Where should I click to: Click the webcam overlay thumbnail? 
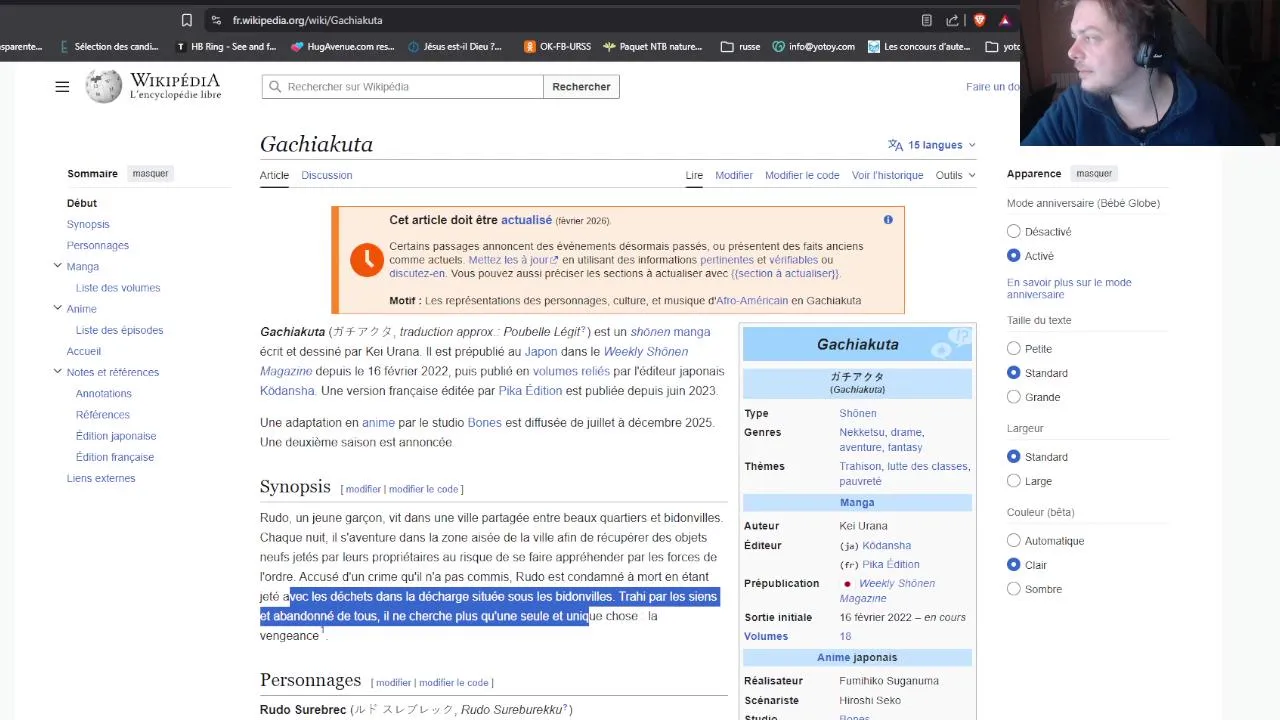click(1150, 73)
